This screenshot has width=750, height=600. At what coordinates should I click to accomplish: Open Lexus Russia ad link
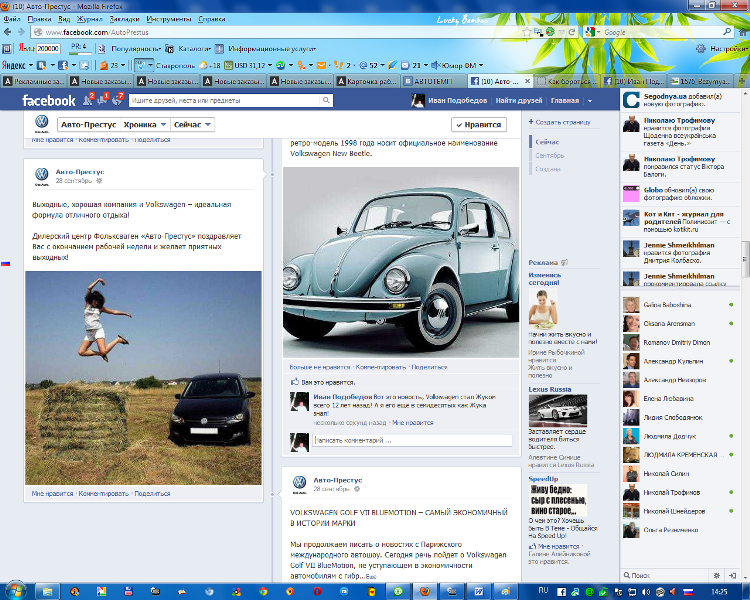coord(550,389)
